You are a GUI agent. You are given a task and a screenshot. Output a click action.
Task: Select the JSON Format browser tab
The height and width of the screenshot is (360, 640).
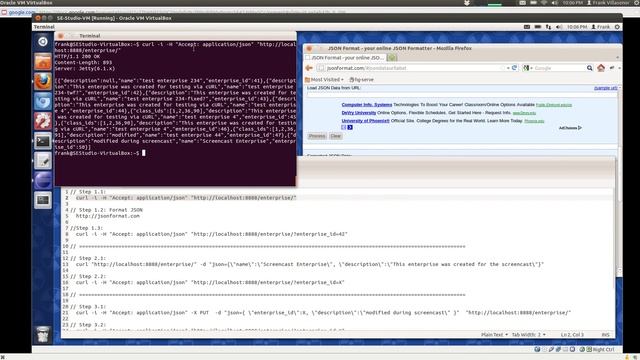pyautogui.click(x=345, y=58)
